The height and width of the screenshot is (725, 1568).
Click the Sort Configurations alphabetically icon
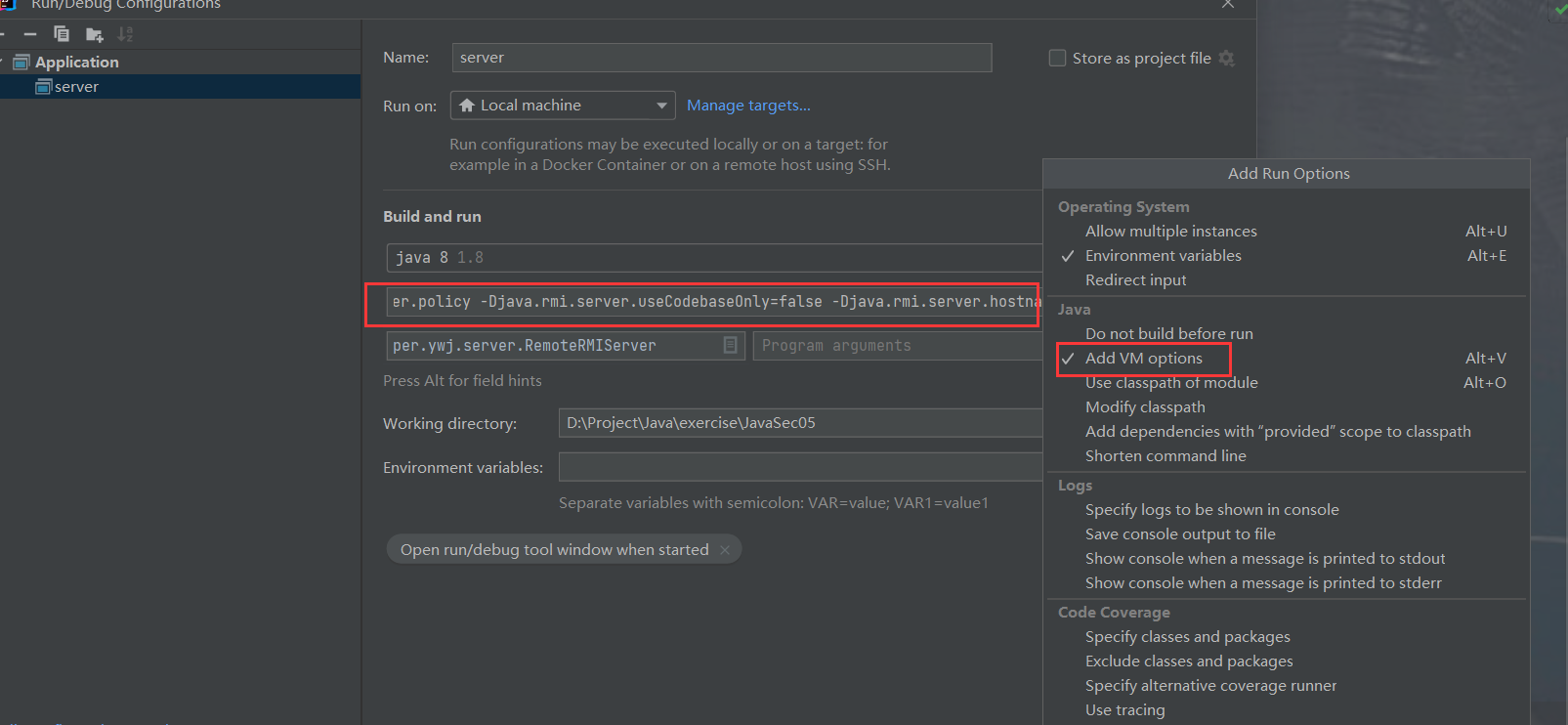pyautogui.click(x=125, y=34)
